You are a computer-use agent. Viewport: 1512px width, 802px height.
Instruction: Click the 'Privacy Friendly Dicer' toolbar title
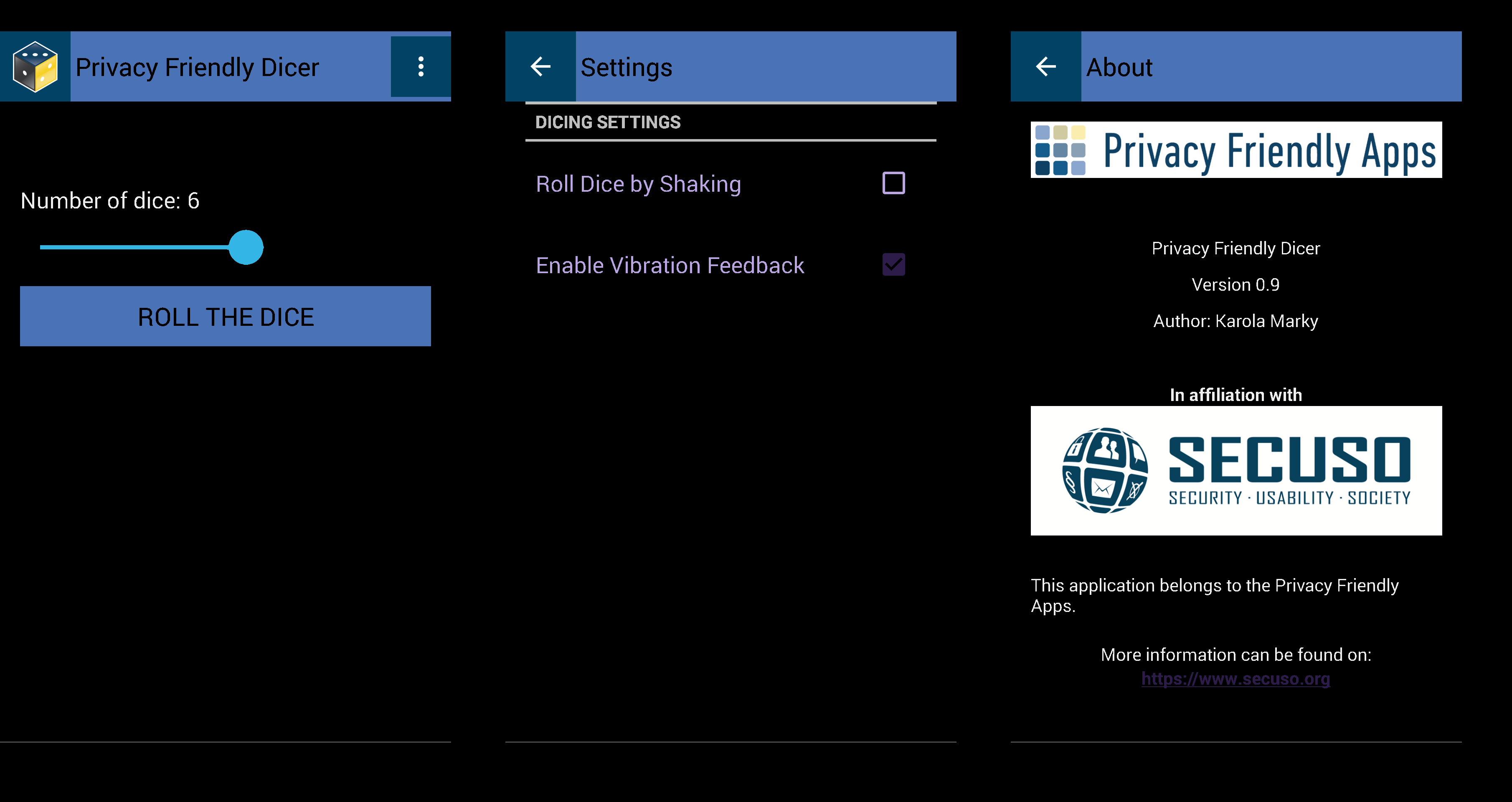coord(197,68)
